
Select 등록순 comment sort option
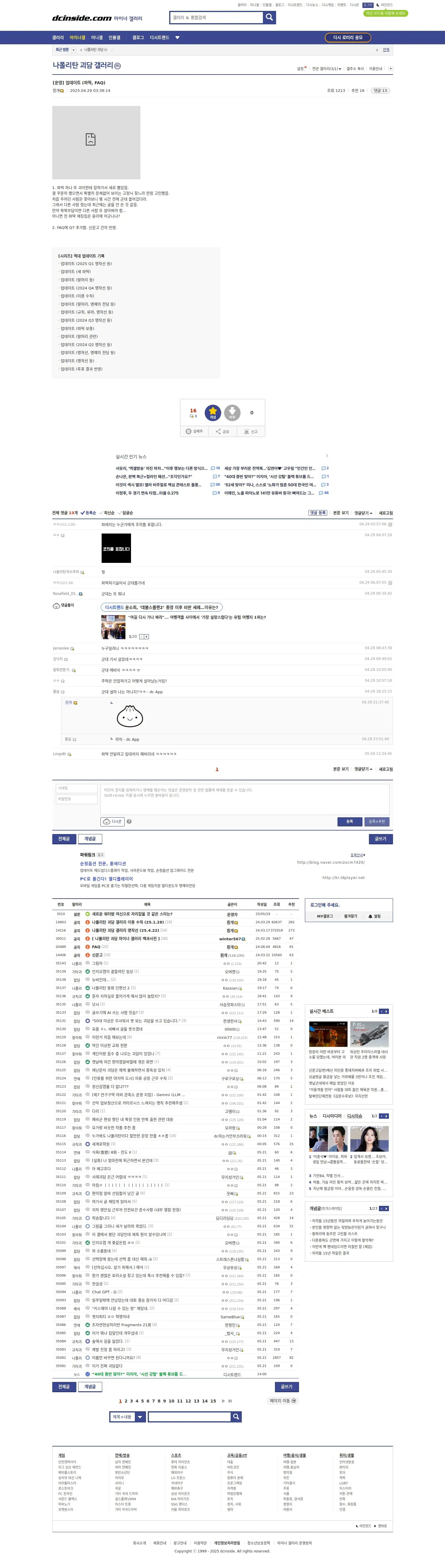pyautogui.click(x=88, y=513)
